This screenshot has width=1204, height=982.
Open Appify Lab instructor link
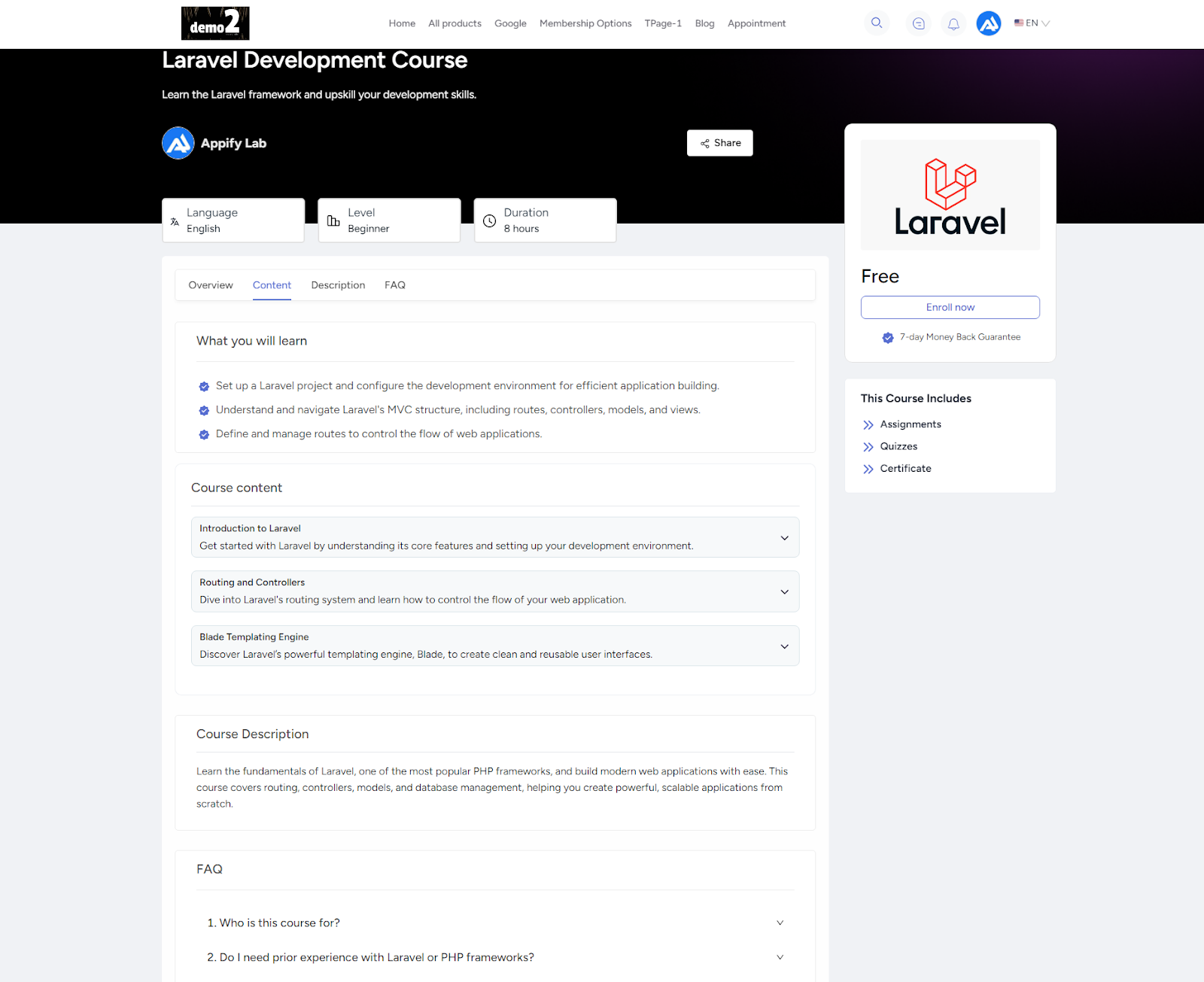[233, 143]
